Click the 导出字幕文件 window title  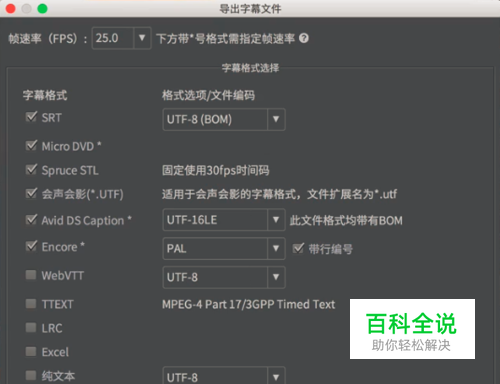[250, 9]
